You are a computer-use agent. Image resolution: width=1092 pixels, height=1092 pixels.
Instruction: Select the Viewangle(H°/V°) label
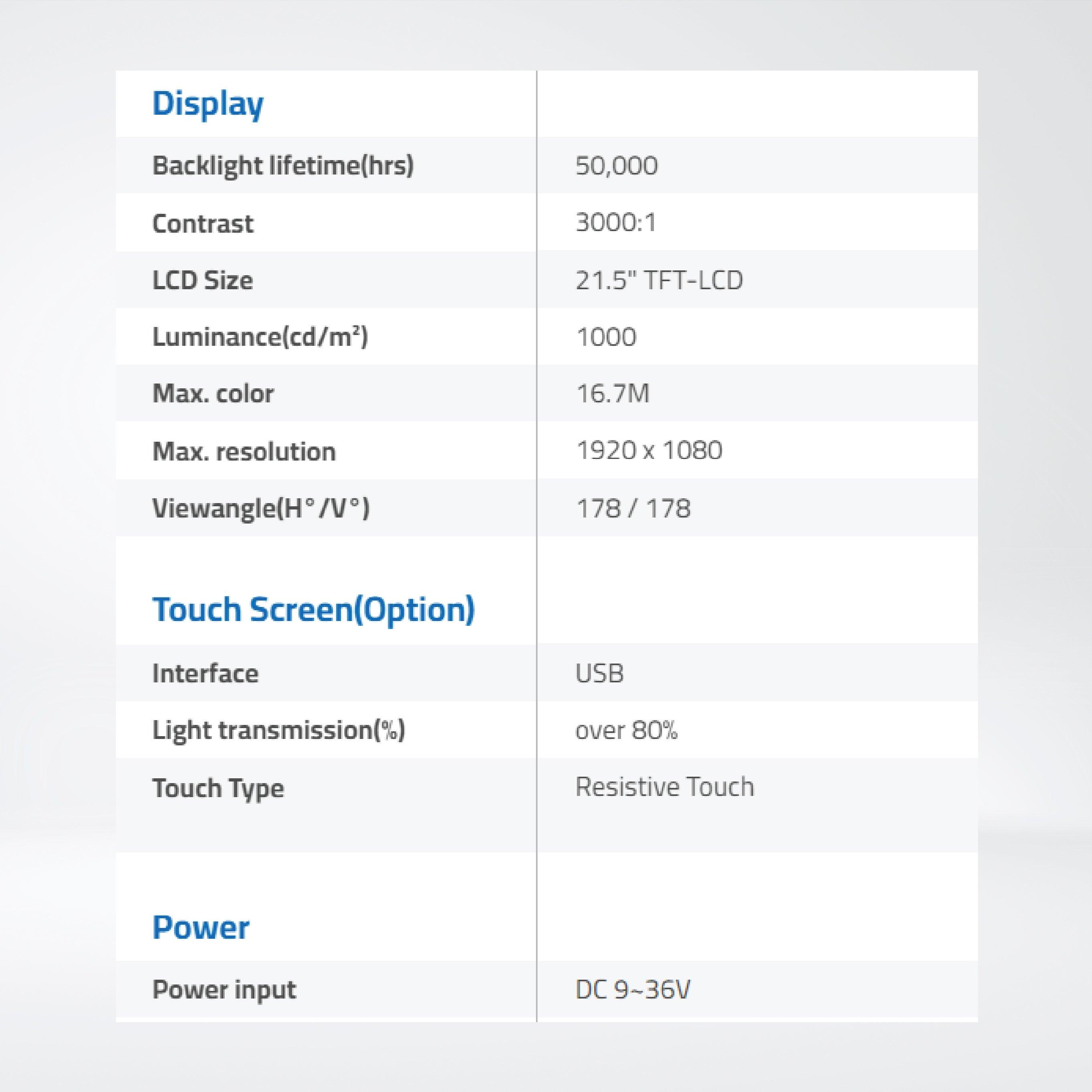261,508
